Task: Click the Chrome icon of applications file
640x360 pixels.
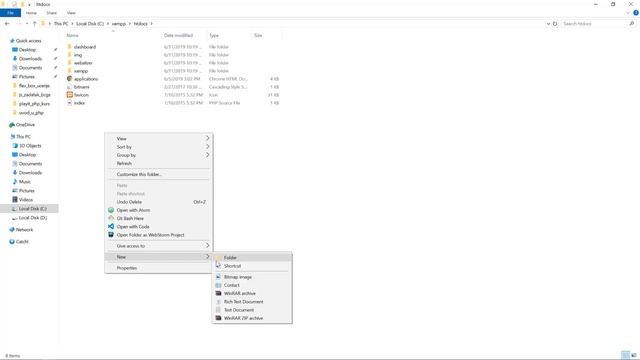Action: click(x=69, y=79)
